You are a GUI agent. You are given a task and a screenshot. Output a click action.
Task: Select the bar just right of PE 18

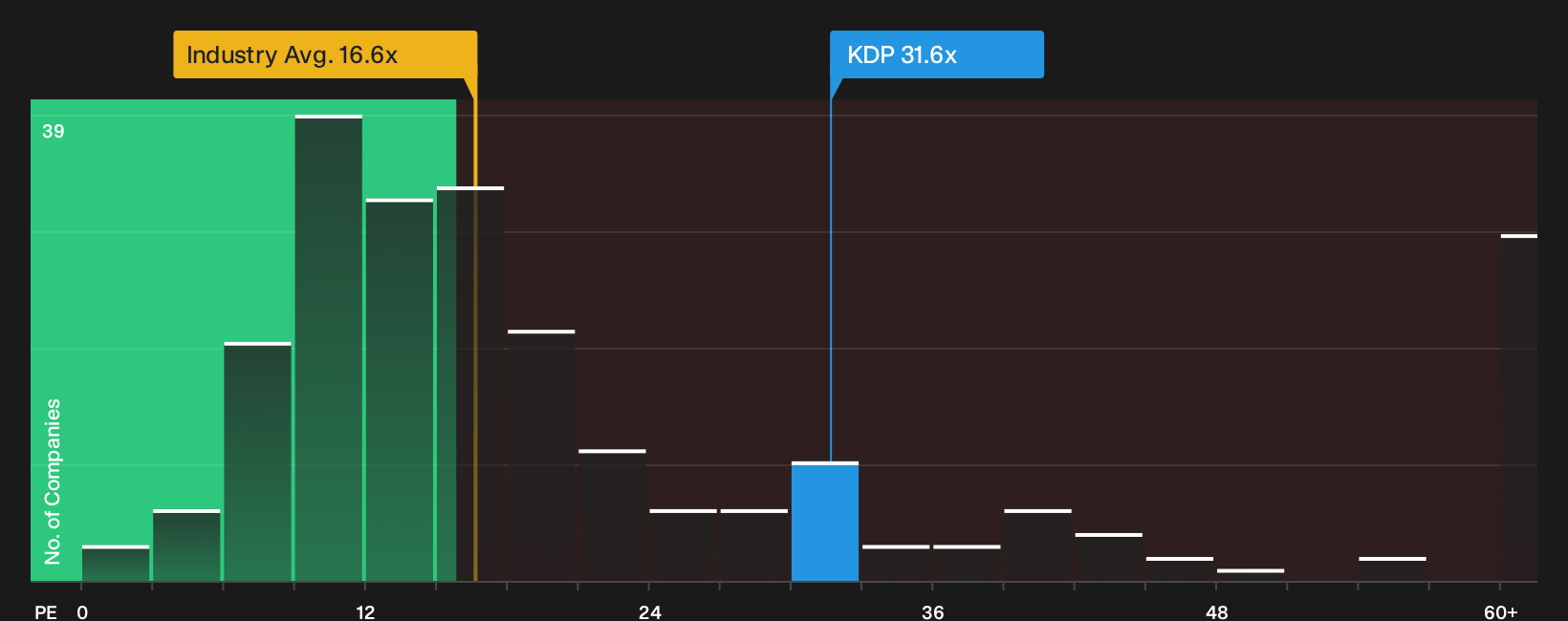[541, 456]
